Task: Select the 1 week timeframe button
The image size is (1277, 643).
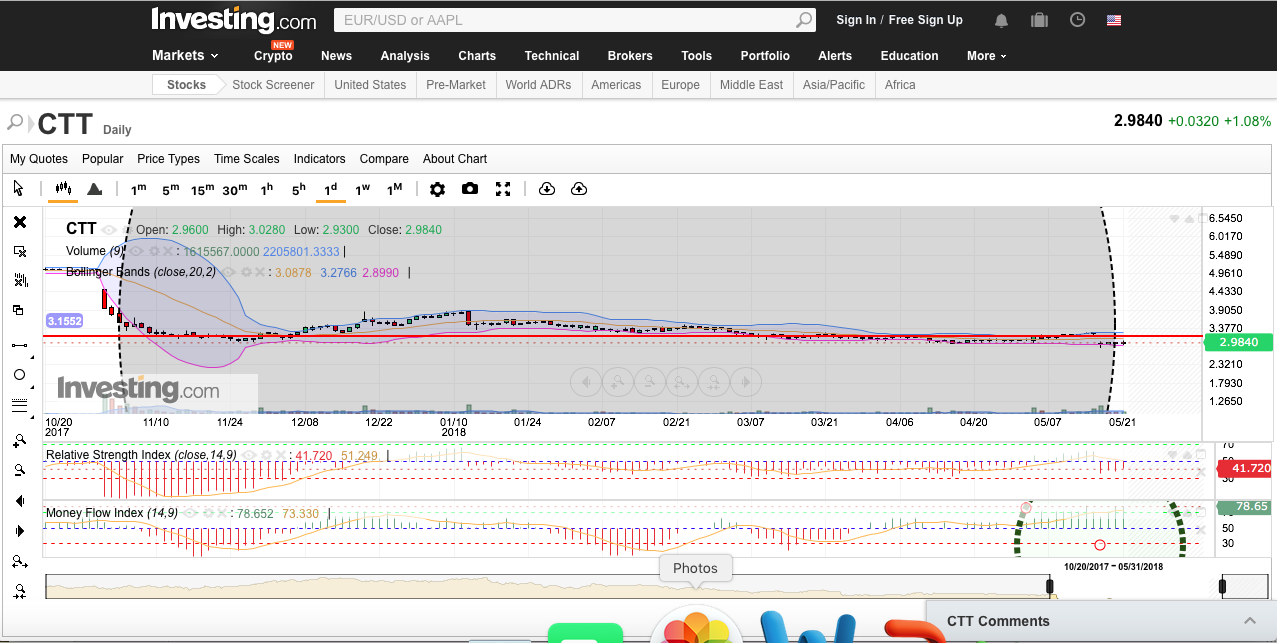Action: 362,189
